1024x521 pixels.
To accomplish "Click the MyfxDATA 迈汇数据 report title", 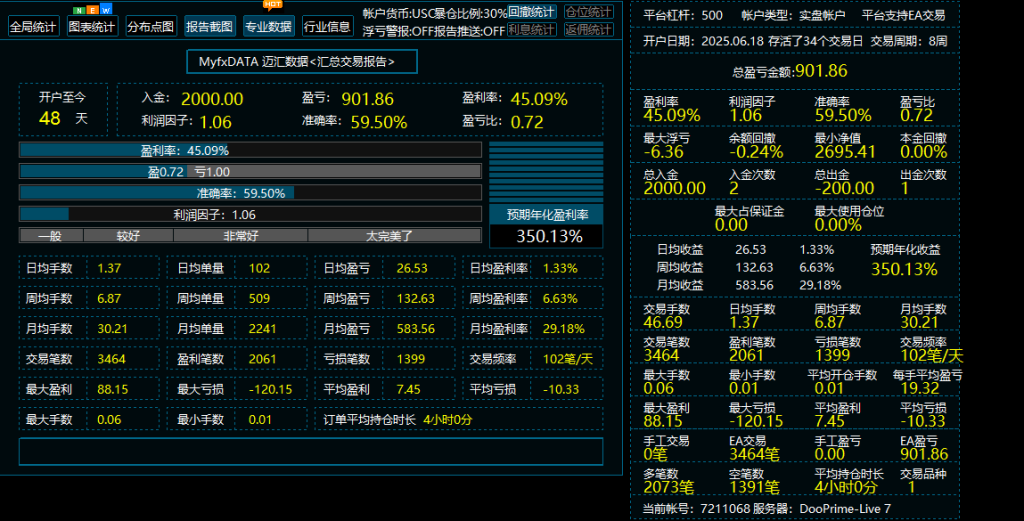I will click(x=302, y=62).
